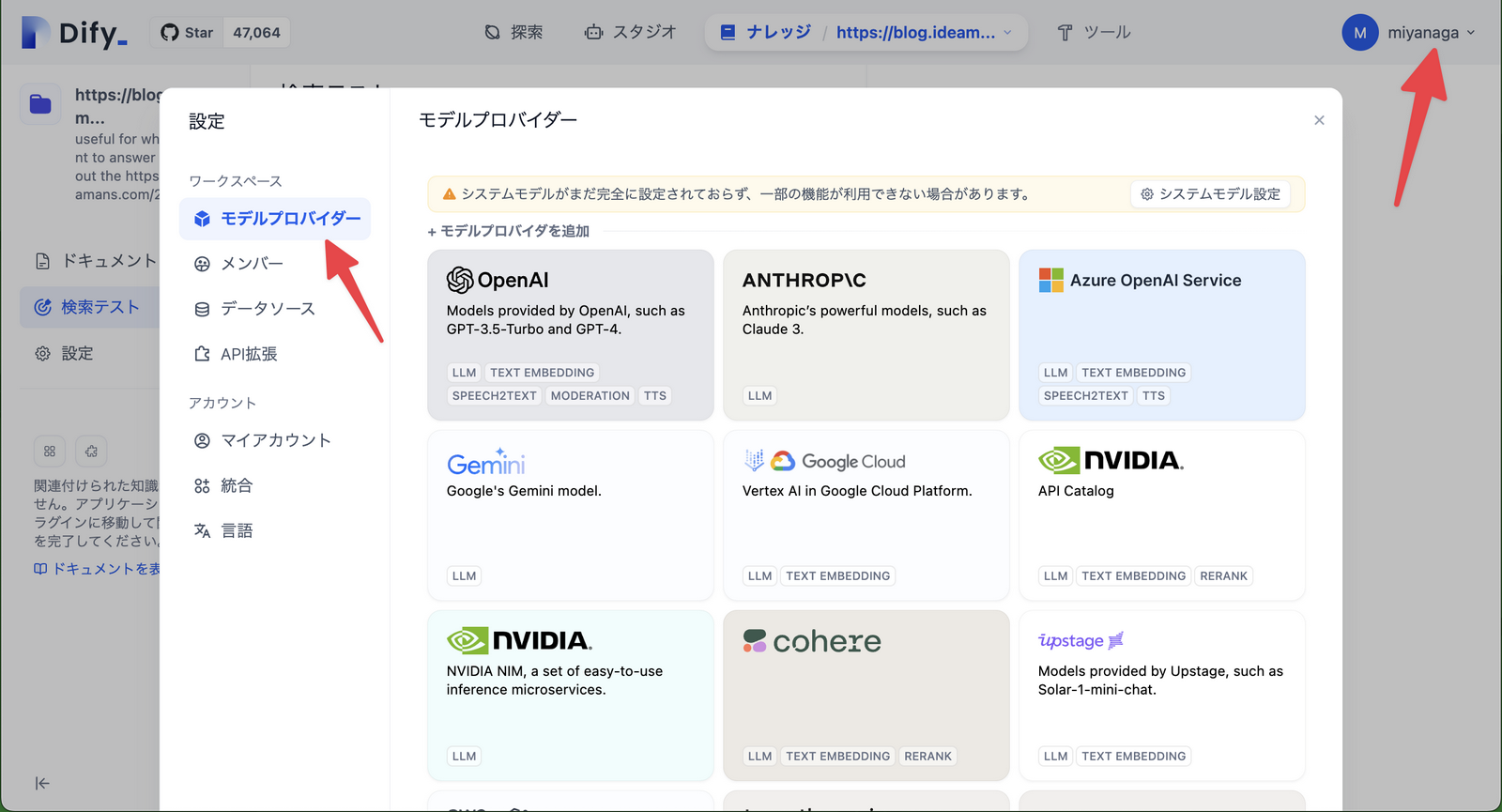The image size is (1502, 812).
Task: Click the ツール hammer icon
Action: pyautogui.click(x=1065, y=33)
